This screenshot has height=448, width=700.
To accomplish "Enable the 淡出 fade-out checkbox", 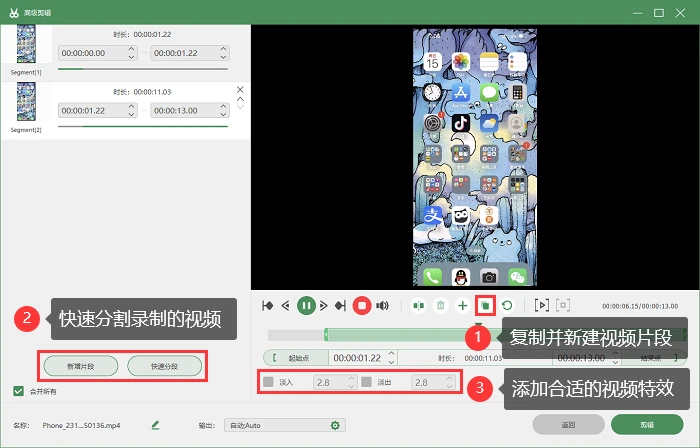I will [x=367, y=382].
